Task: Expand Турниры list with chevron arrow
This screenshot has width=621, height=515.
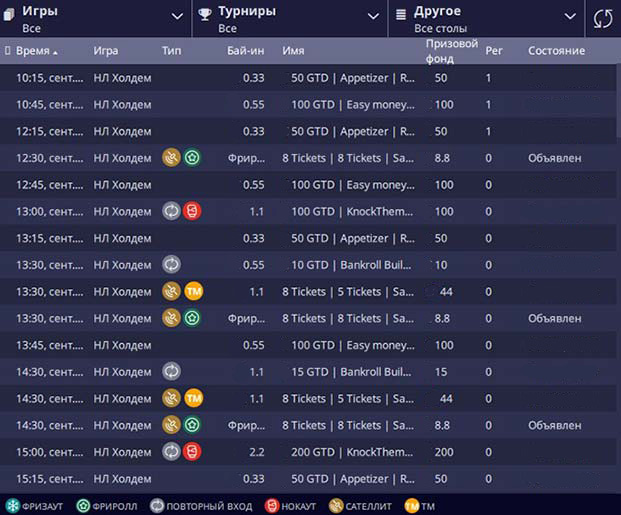Action: [x=373, y=16]
